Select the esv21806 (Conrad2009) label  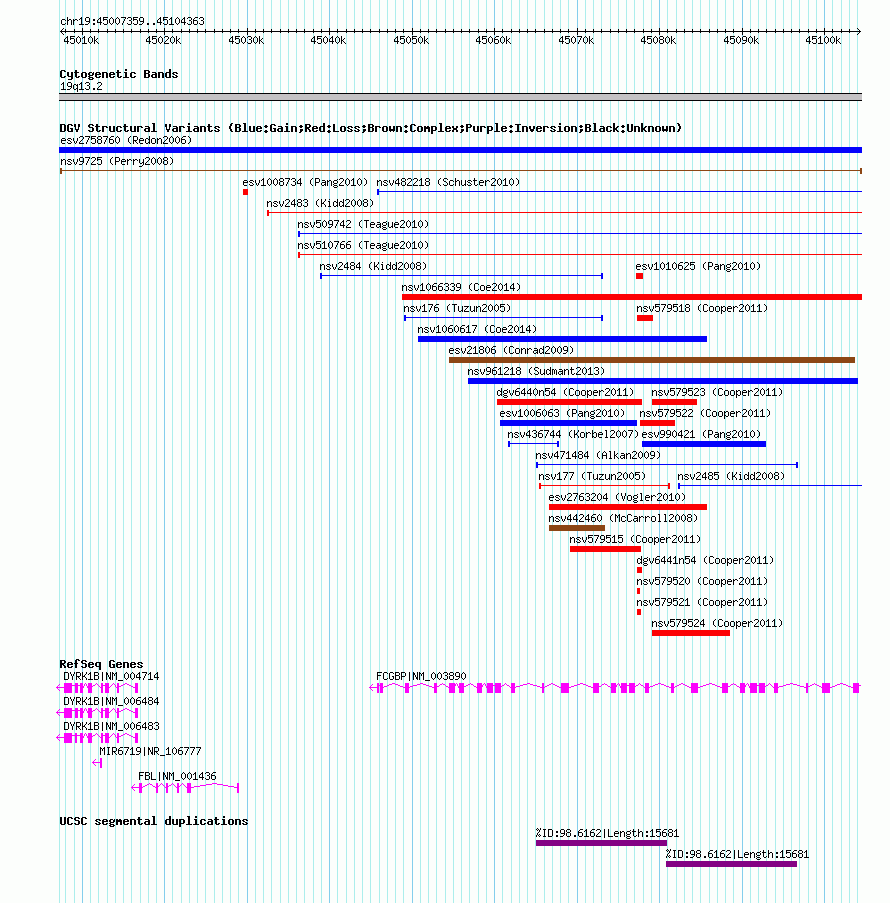(511, 351)
